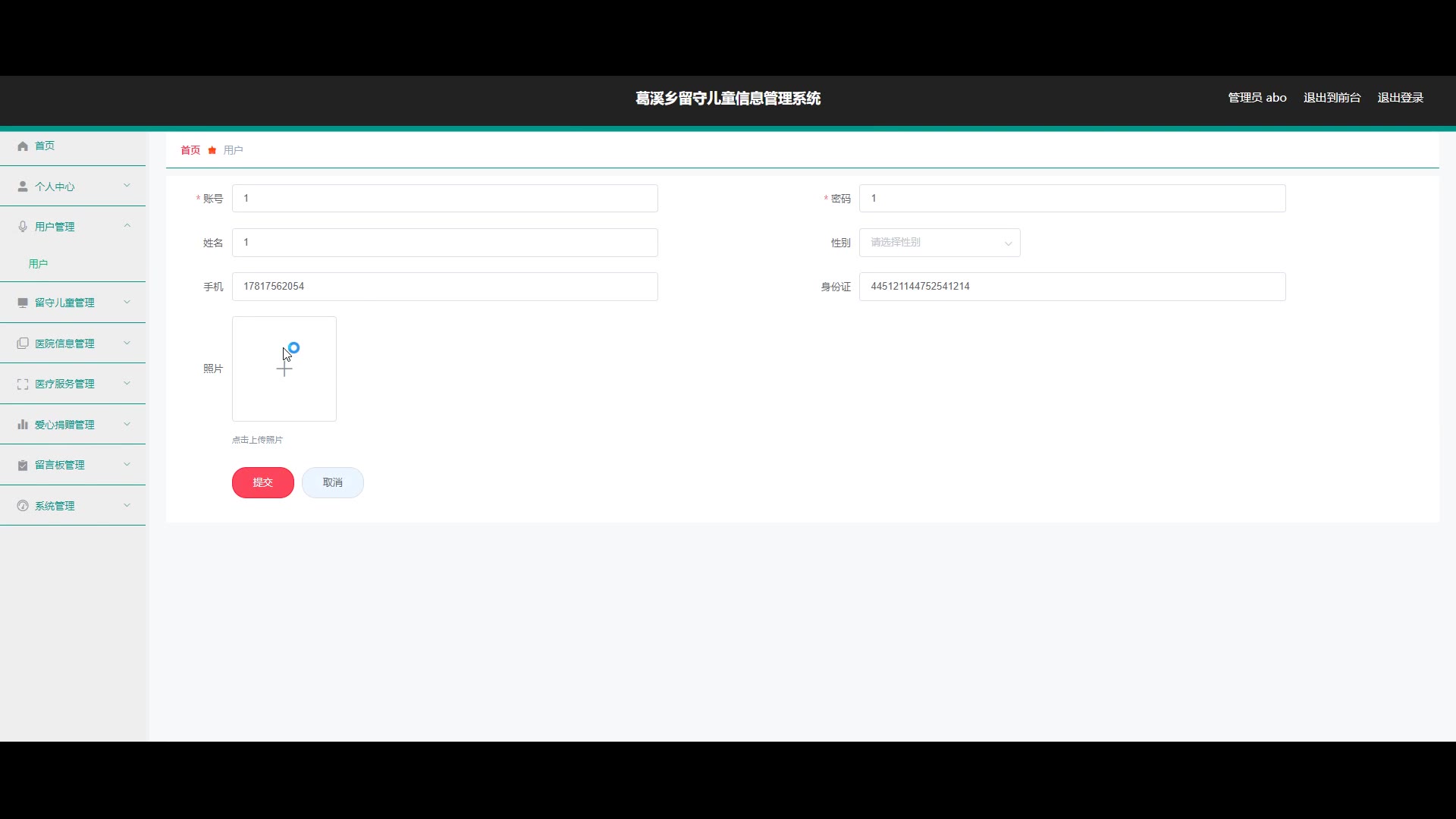
Task: Click 管理员 abo in header
Action: 1257,98
